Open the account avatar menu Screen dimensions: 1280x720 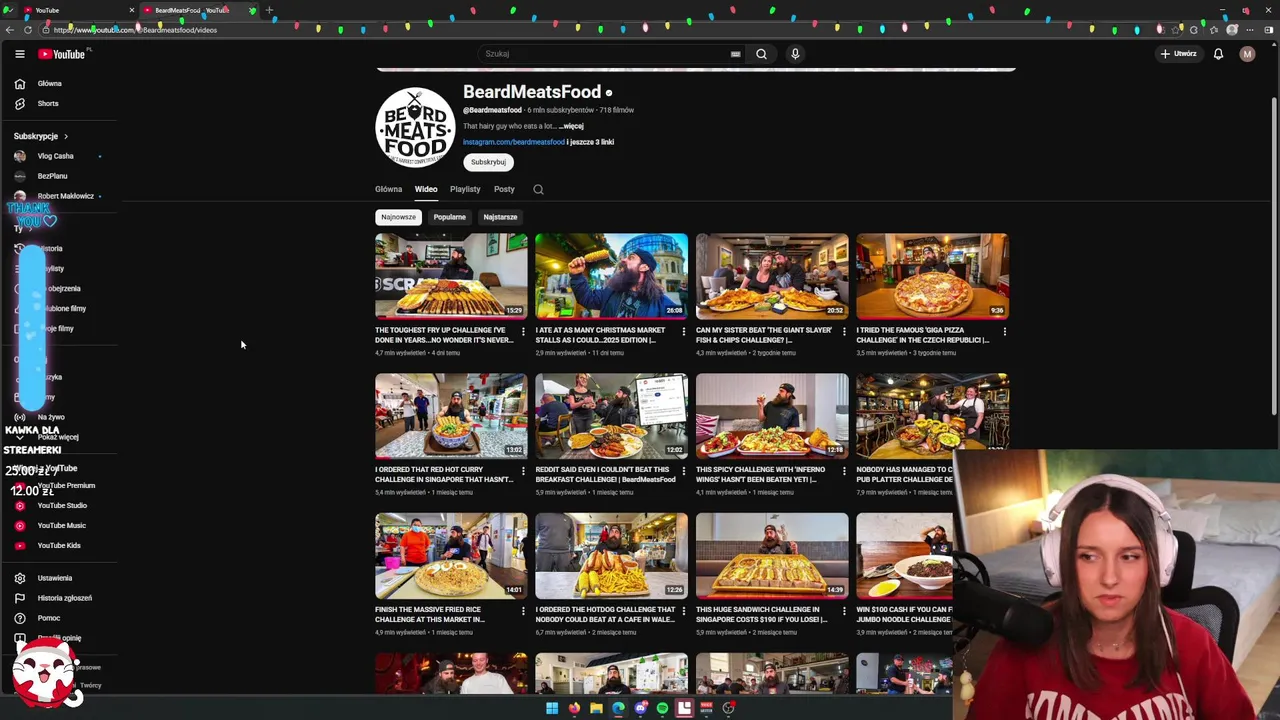coord(1247,54)
